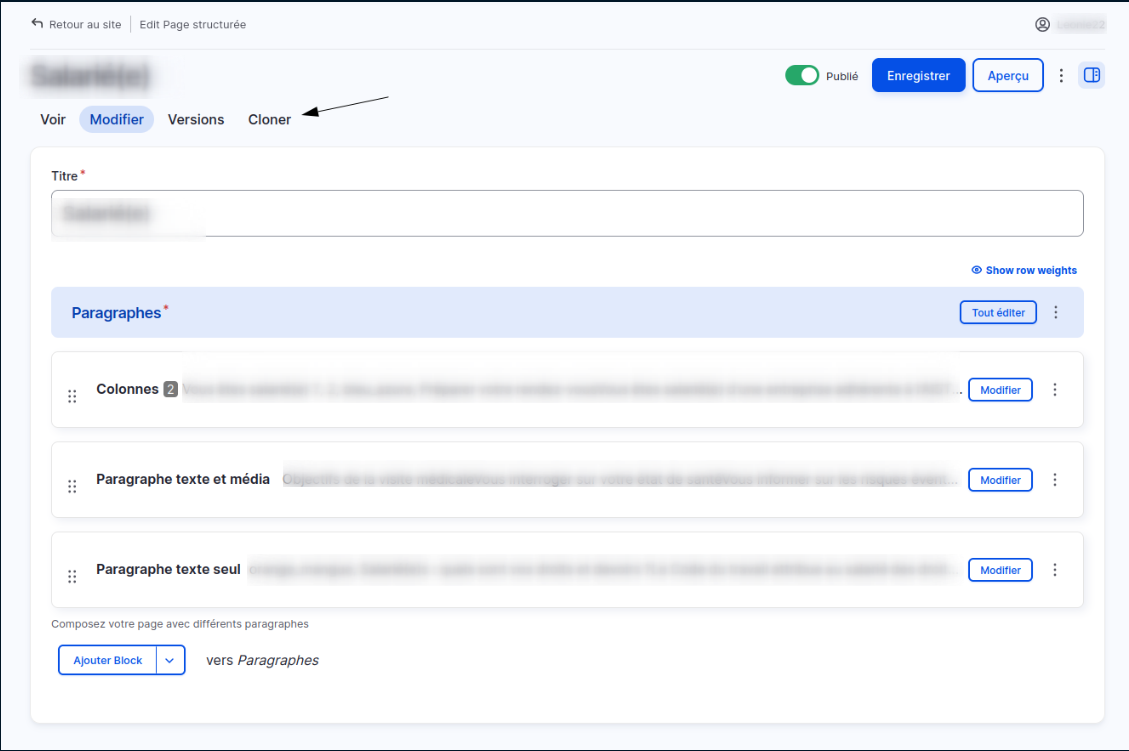Switch to the Voir tab
Viewport: 1129px width, 751px height.
53,120
